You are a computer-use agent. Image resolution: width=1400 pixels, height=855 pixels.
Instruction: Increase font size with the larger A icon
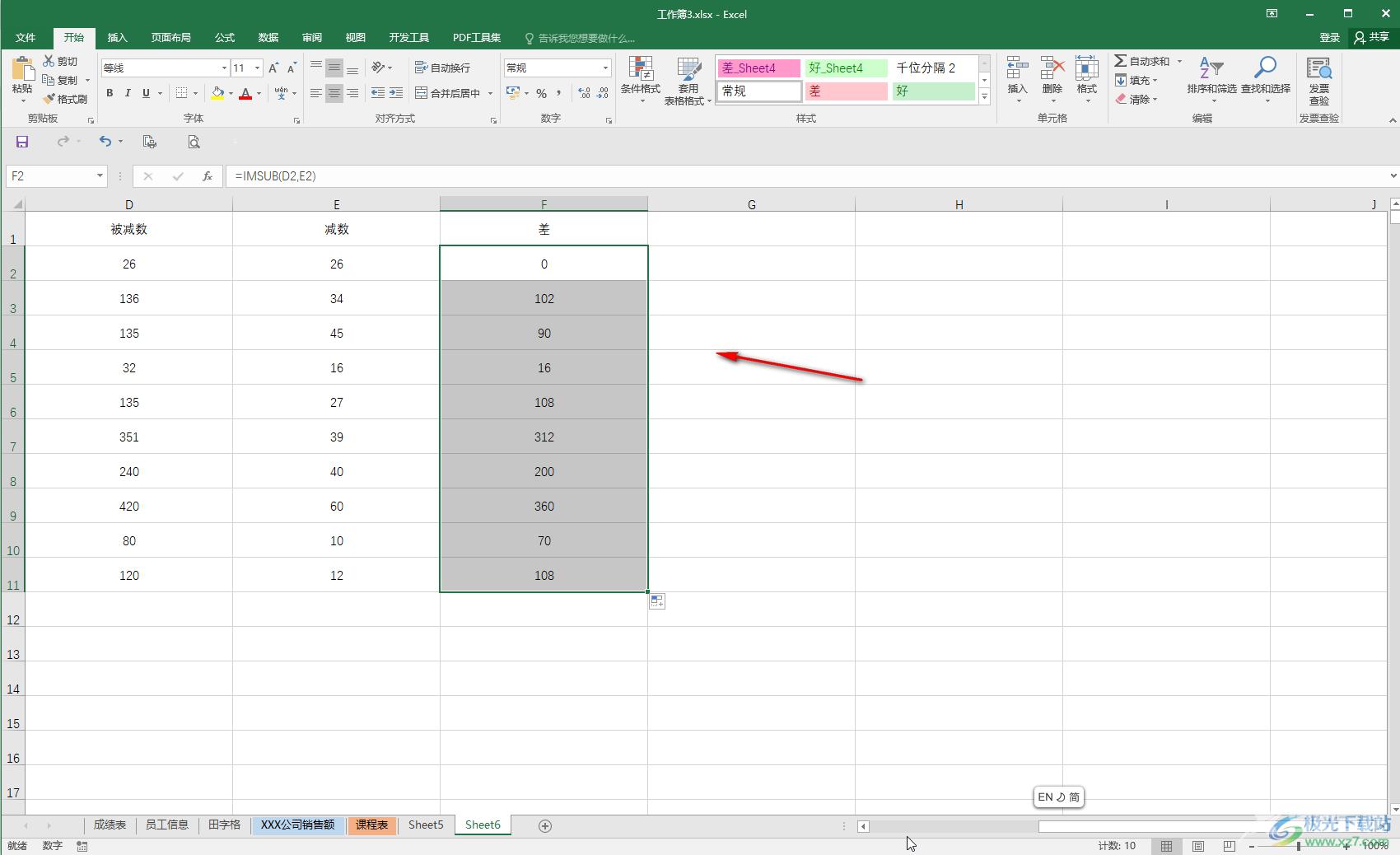click(x=273, y=68)
